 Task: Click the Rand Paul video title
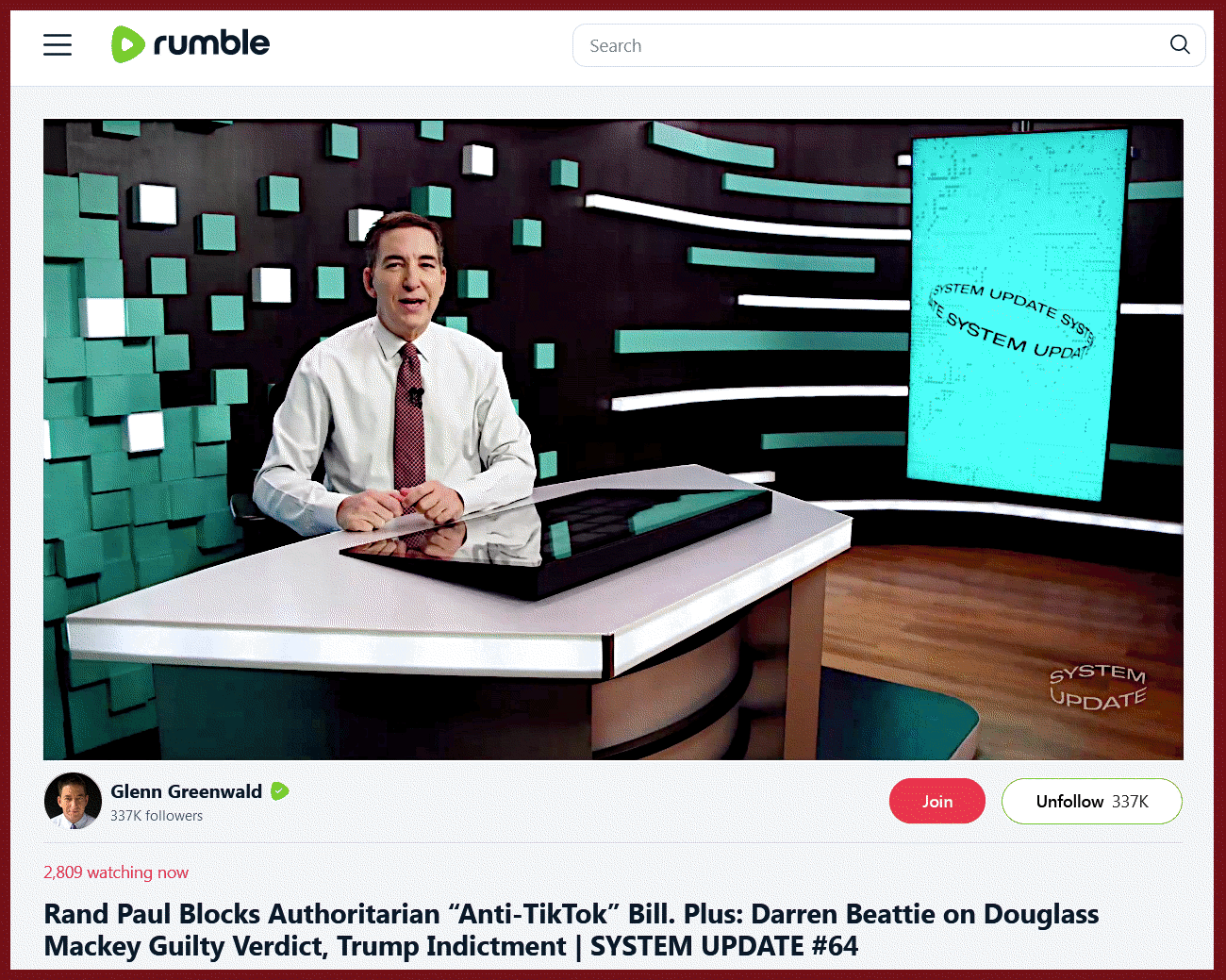[572, 930]
